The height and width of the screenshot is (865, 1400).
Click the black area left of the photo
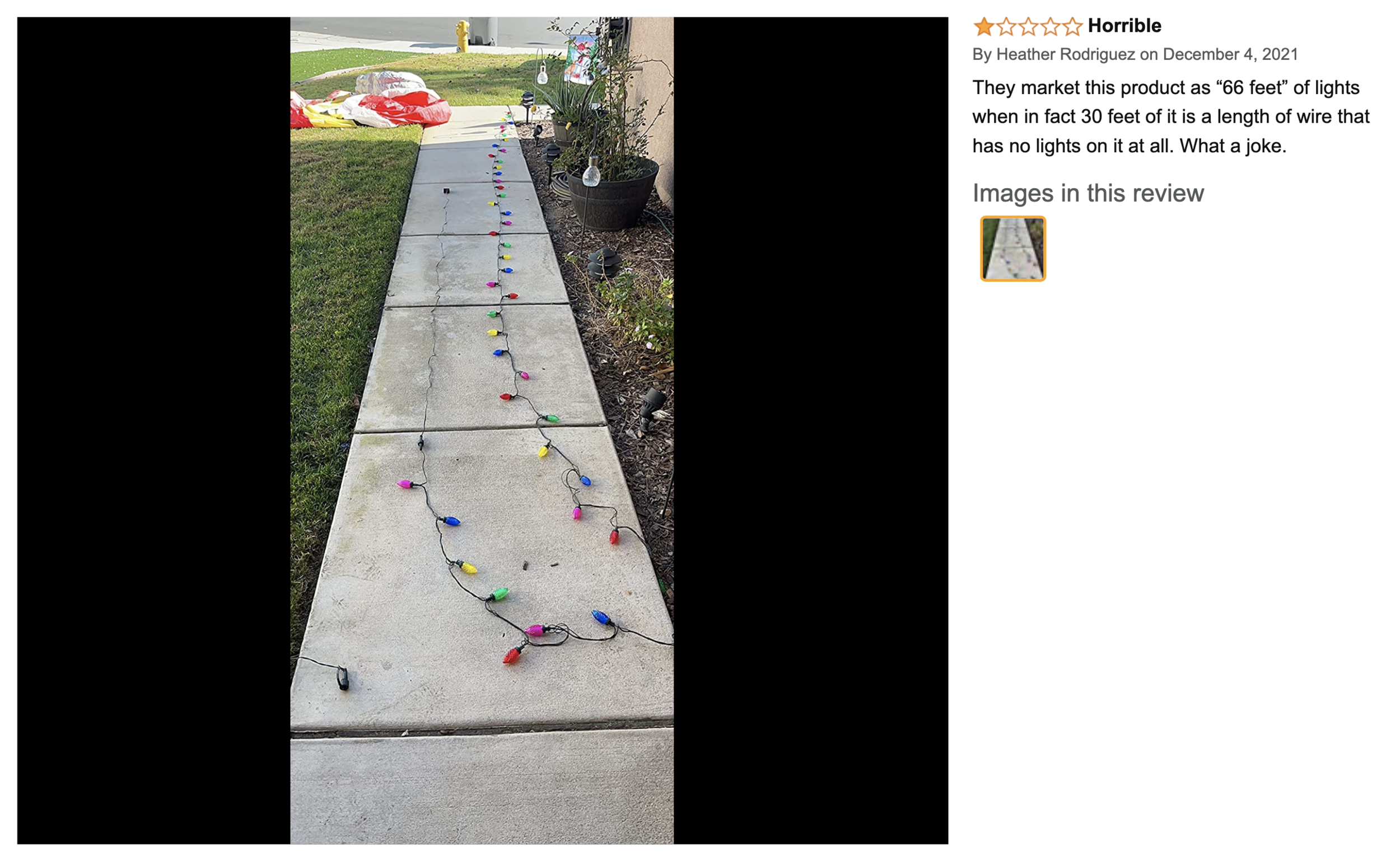(x=154, y=430)
